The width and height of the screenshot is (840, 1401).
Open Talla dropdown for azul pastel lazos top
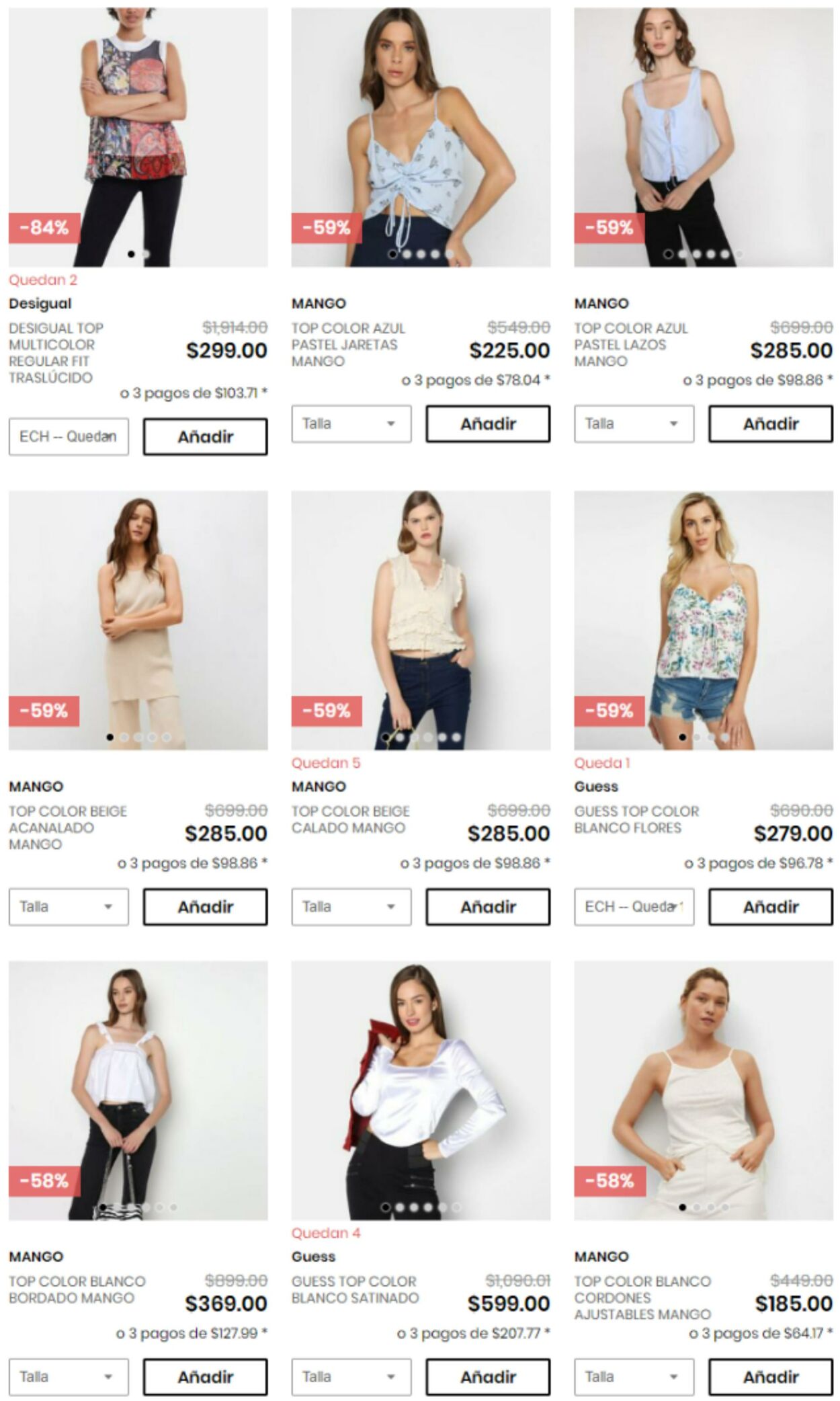pos(634,424)
